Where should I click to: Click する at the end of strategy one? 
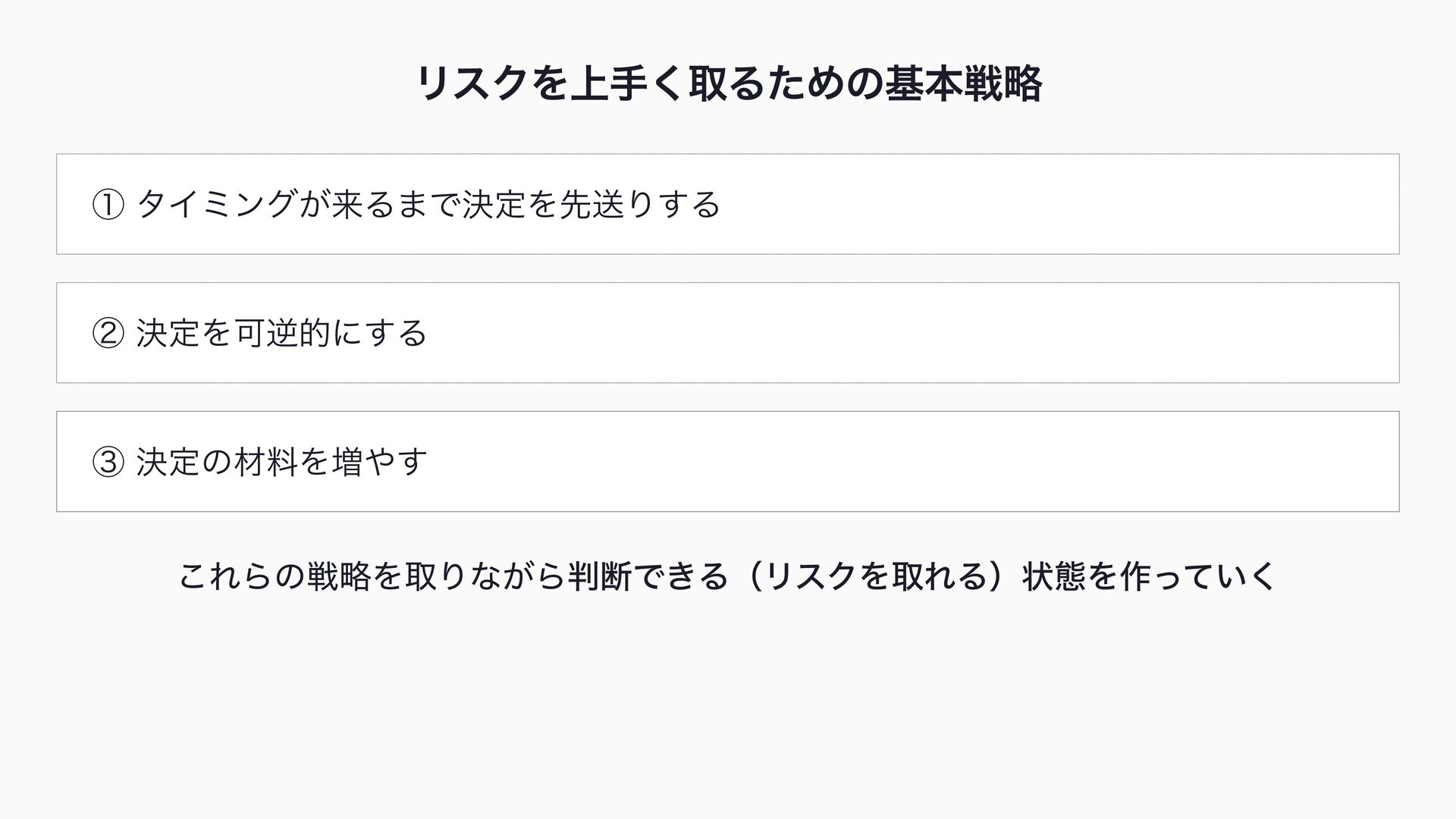(687, 205)
